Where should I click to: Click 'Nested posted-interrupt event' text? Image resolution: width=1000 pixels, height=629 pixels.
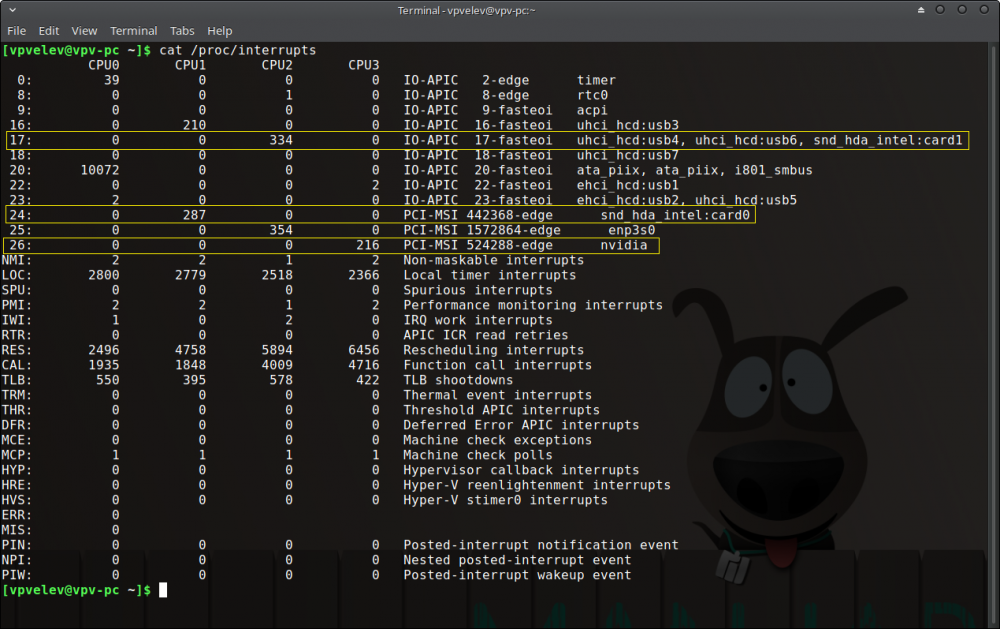coord(517,559)
